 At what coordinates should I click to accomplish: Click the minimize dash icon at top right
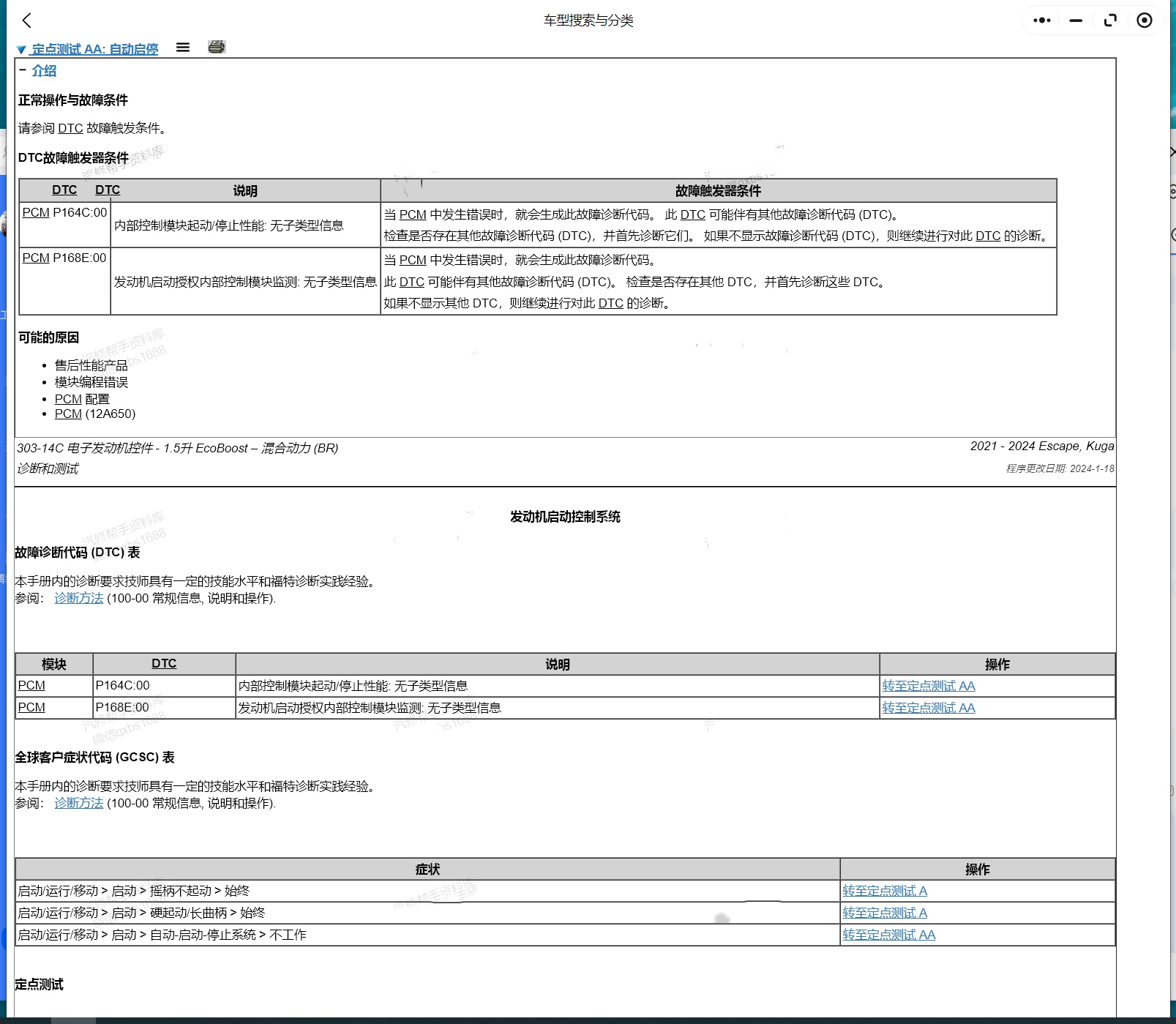click(1075, 20)
